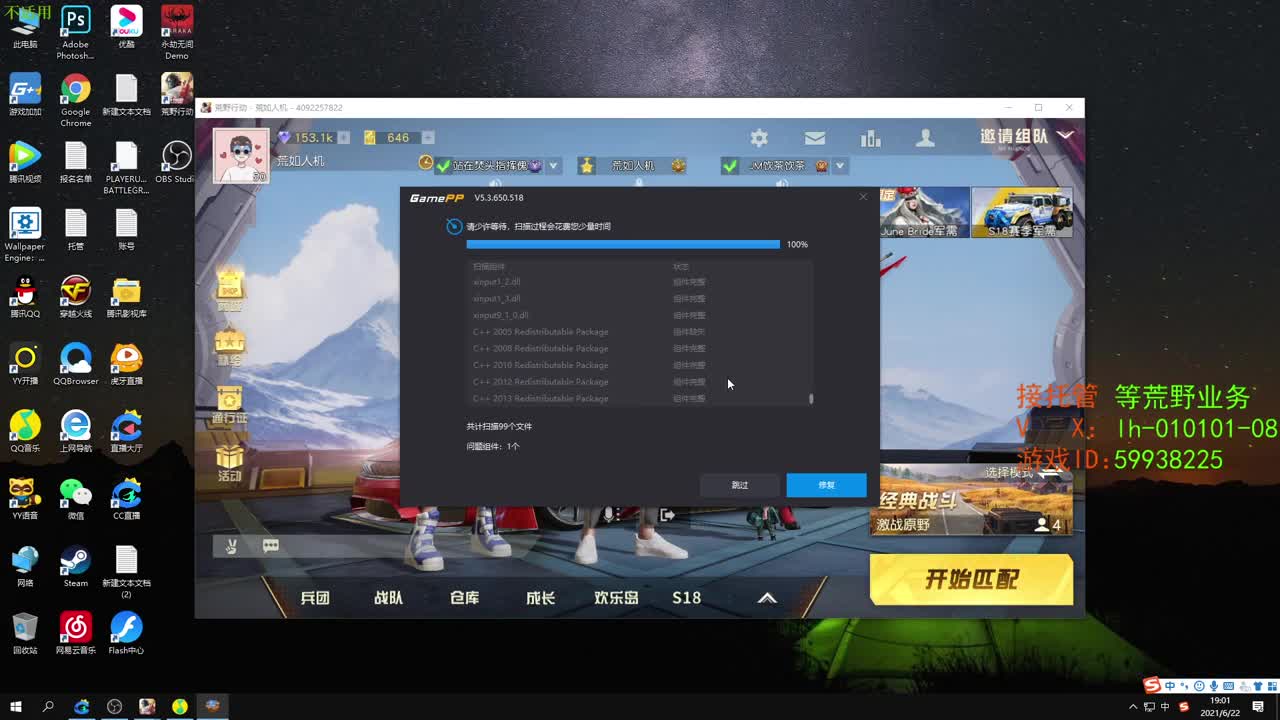Select the C++ 2010 Redistributable Package row
The height and width of the screenshot is (720, 1280).
pyautogui.click(x=640, y=365)
